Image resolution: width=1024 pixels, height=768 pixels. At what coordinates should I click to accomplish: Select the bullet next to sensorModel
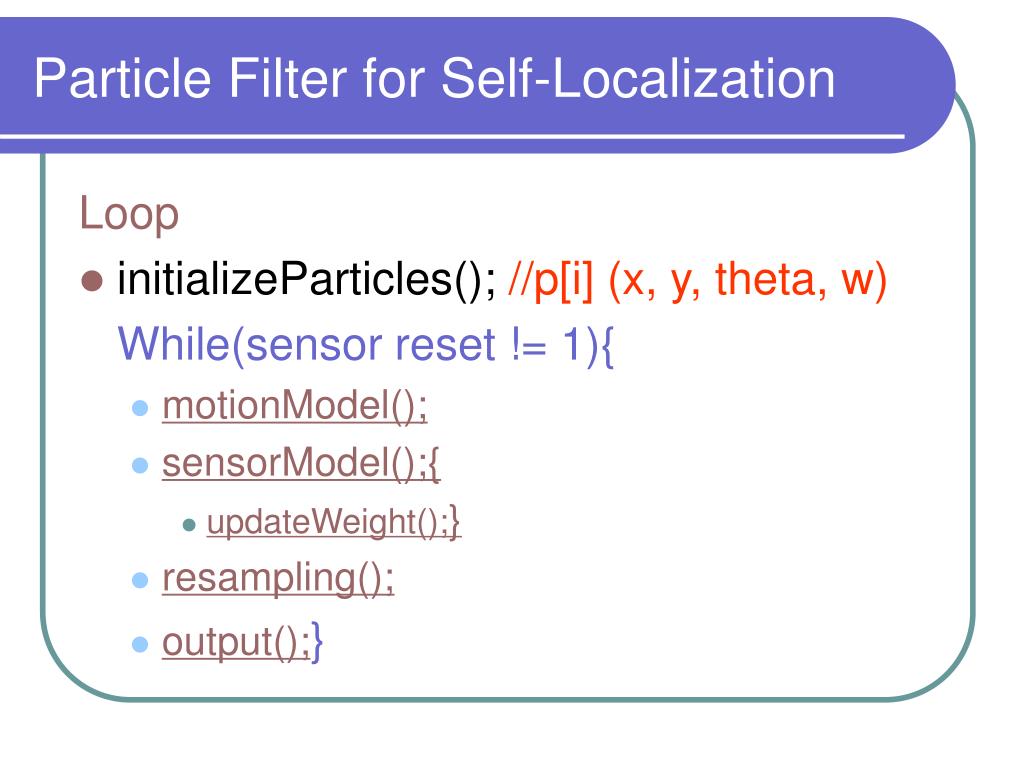coord(140,466)
